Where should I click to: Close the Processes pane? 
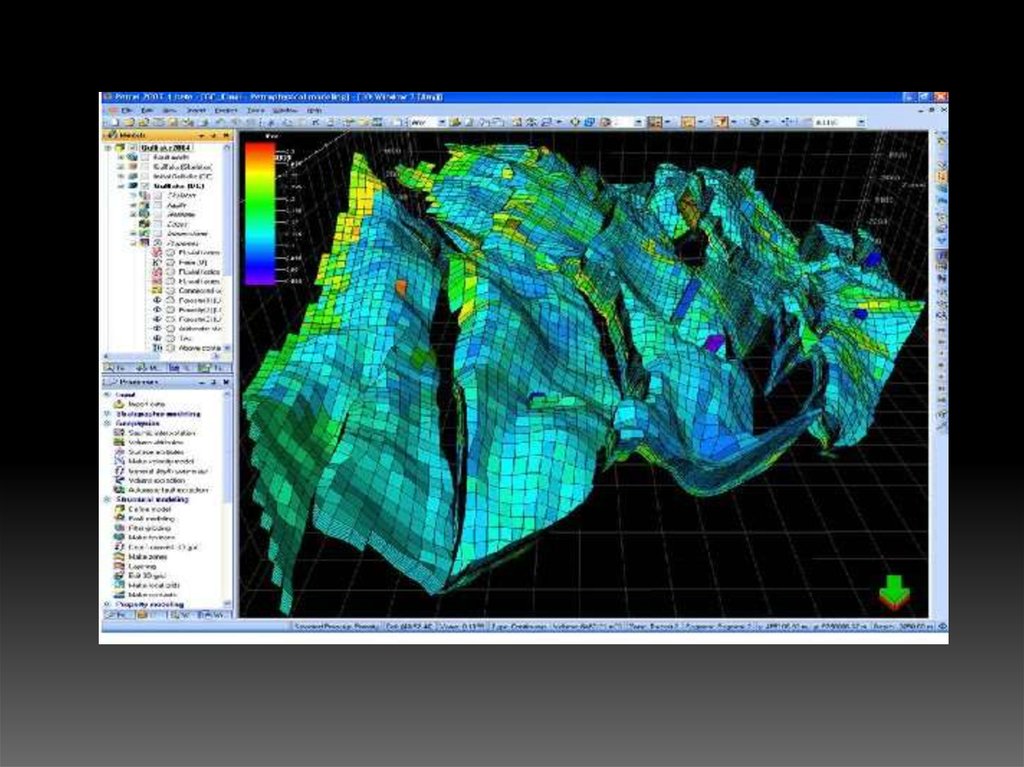(x=227, y=382)
